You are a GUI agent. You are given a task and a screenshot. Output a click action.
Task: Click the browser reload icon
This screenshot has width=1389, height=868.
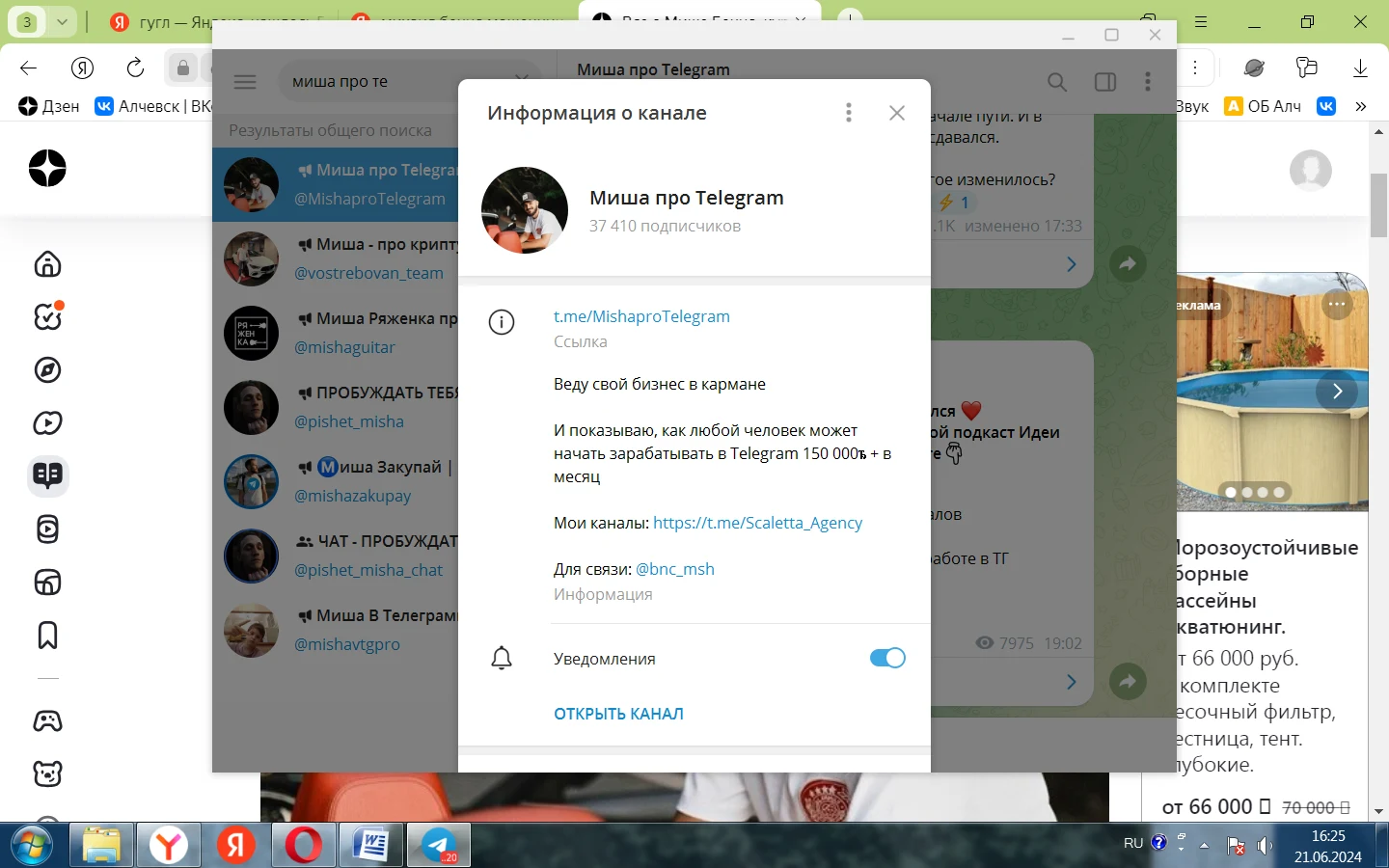[x=135, y=68]
